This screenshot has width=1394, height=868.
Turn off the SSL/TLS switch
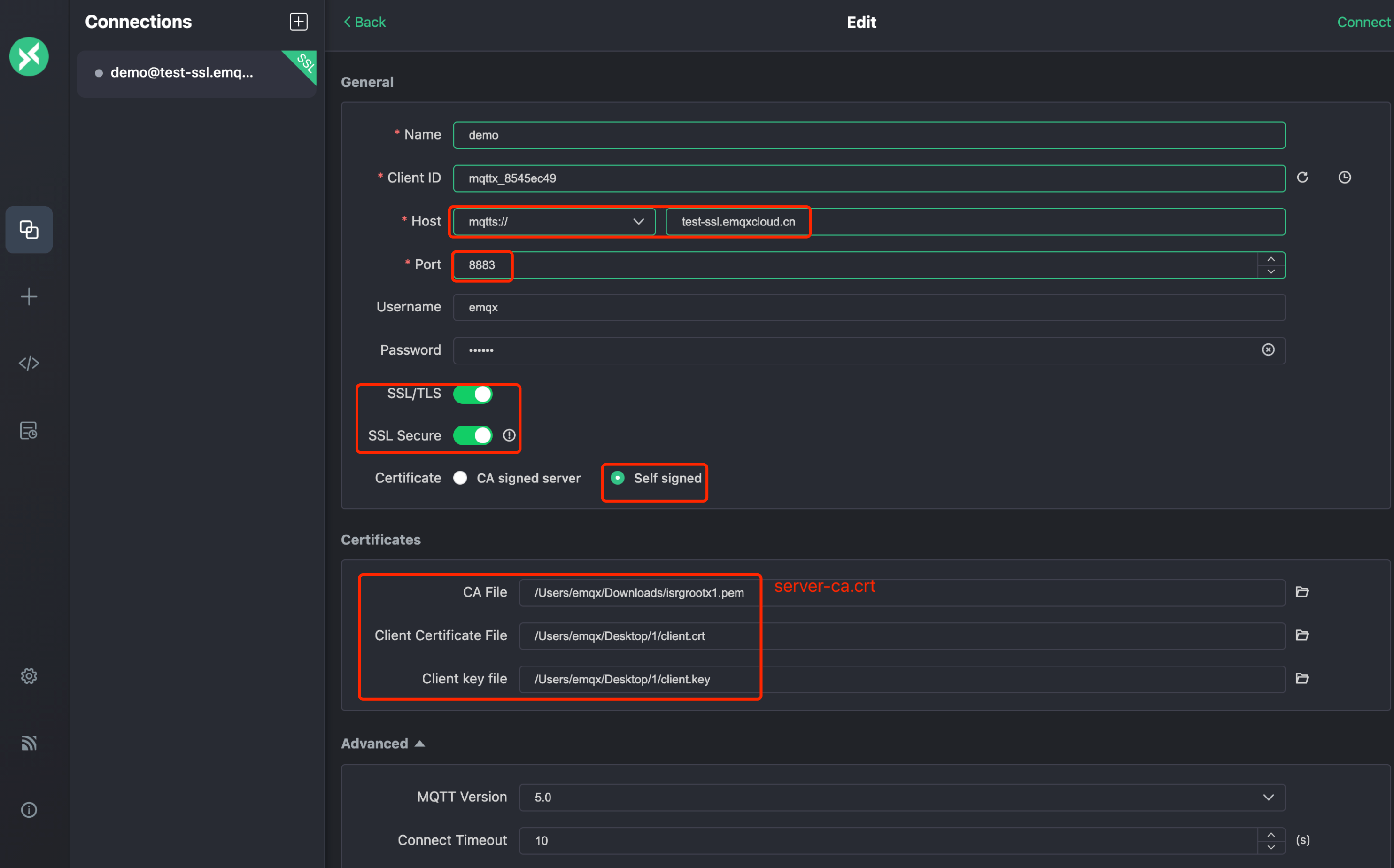tap(473, 395)
